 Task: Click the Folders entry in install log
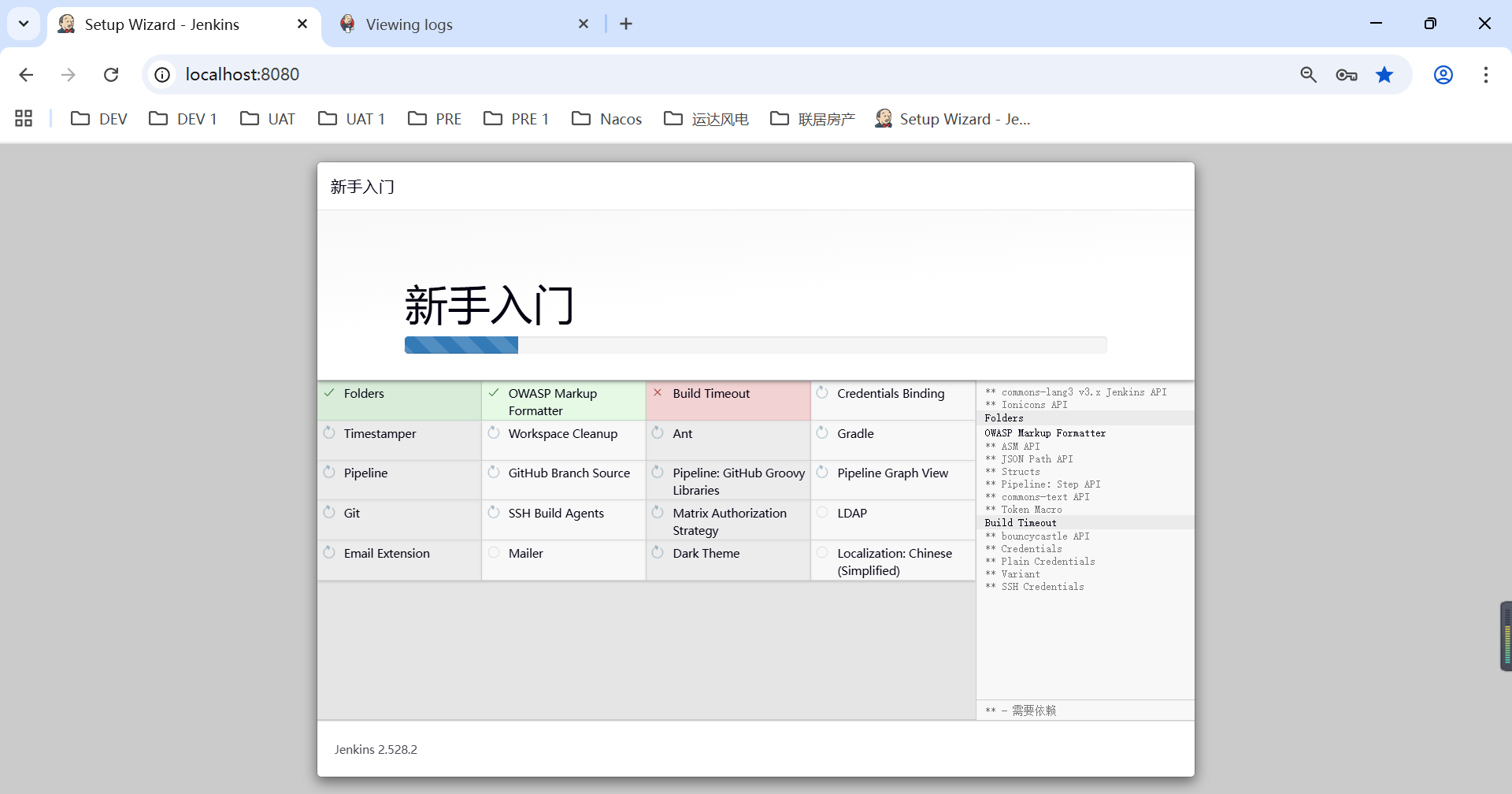tap(1004, 418)
